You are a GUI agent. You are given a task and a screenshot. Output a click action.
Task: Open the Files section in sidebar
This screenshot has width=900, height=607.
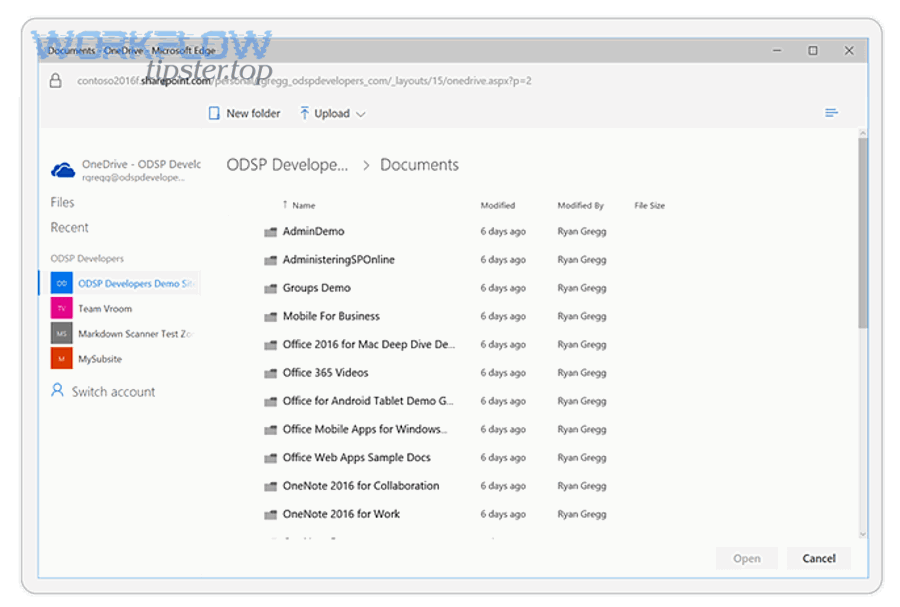[62, 203]
